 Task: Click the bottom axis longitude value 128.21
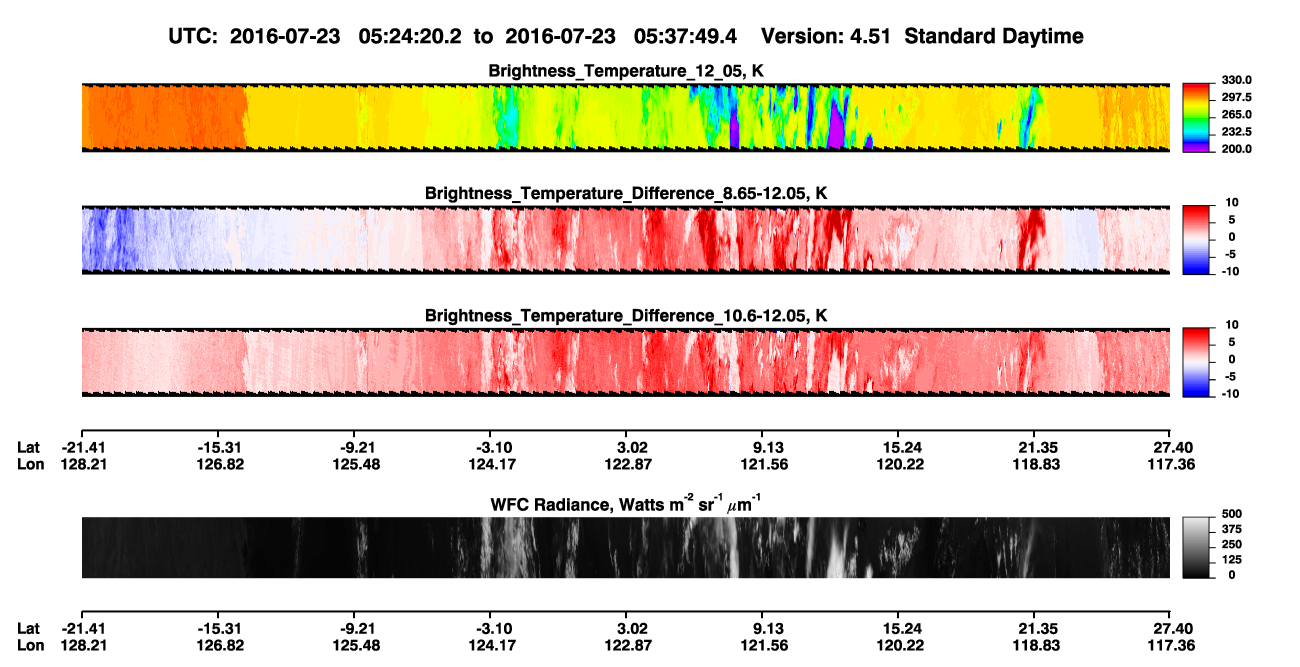coord(83,645)
